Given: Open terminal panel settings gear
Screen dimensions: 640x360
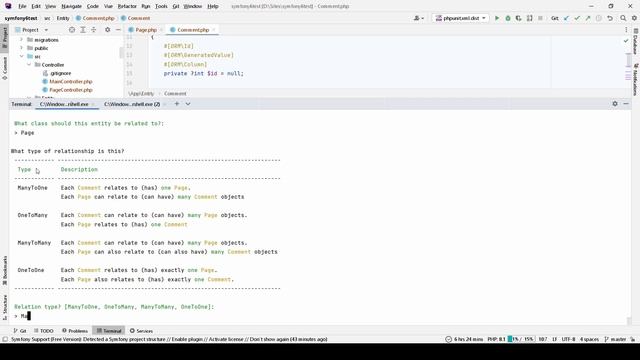Looking at the screenshot, I should pyautogui.click(x=615, y=104).
